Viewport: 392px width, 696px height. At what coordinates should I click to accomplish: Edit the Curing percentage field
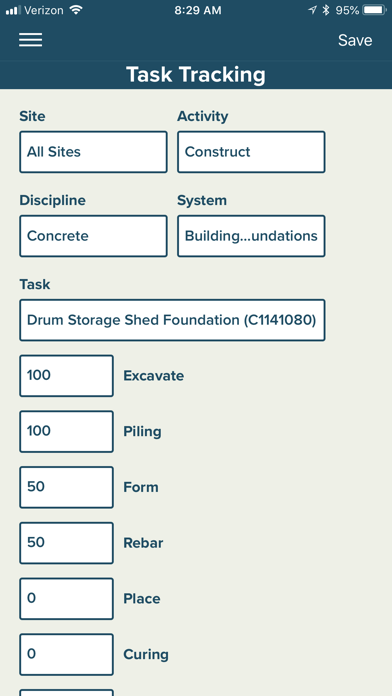[x=66, y=655]
